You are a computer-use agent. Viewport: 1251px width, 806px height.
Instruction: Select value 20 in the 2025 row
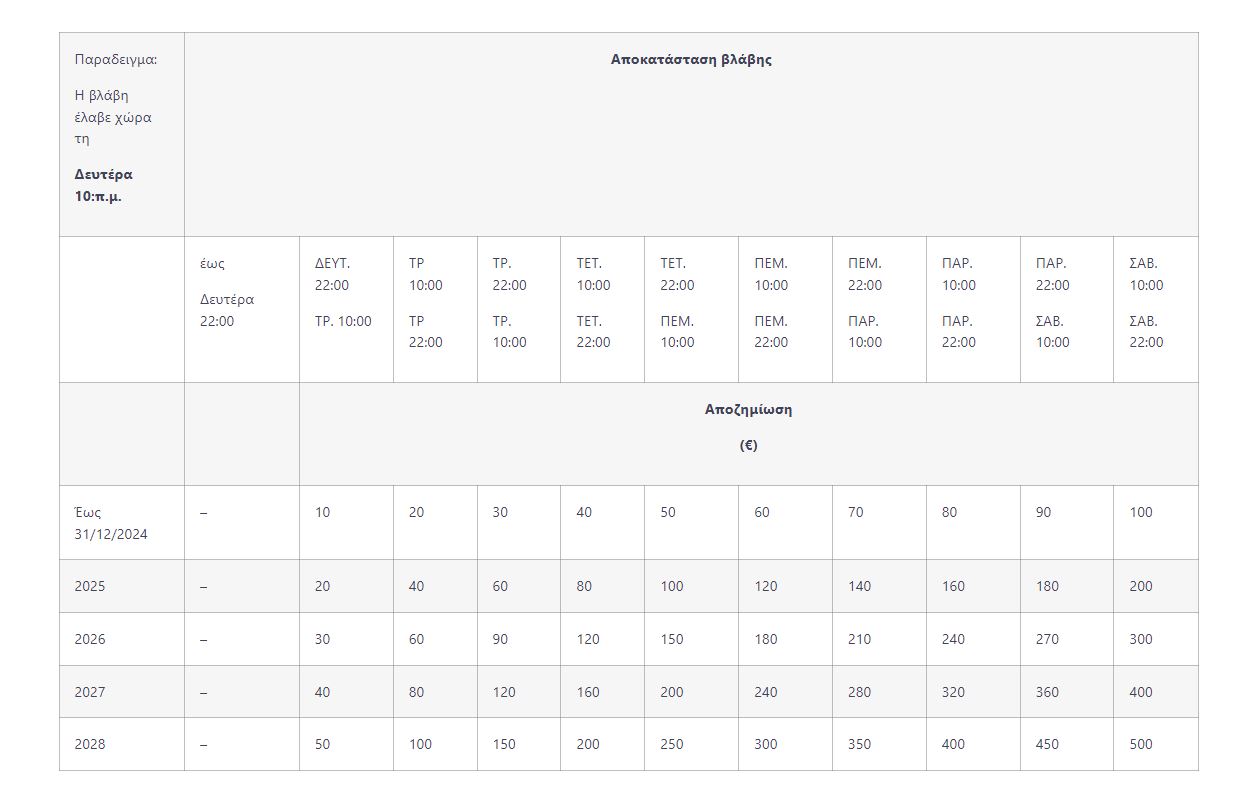tap(322, 586)
